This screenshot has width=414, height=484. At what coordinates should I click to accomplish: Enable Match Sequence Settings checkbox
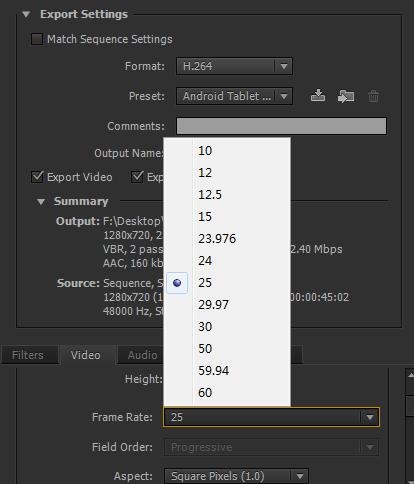point(37,39)
